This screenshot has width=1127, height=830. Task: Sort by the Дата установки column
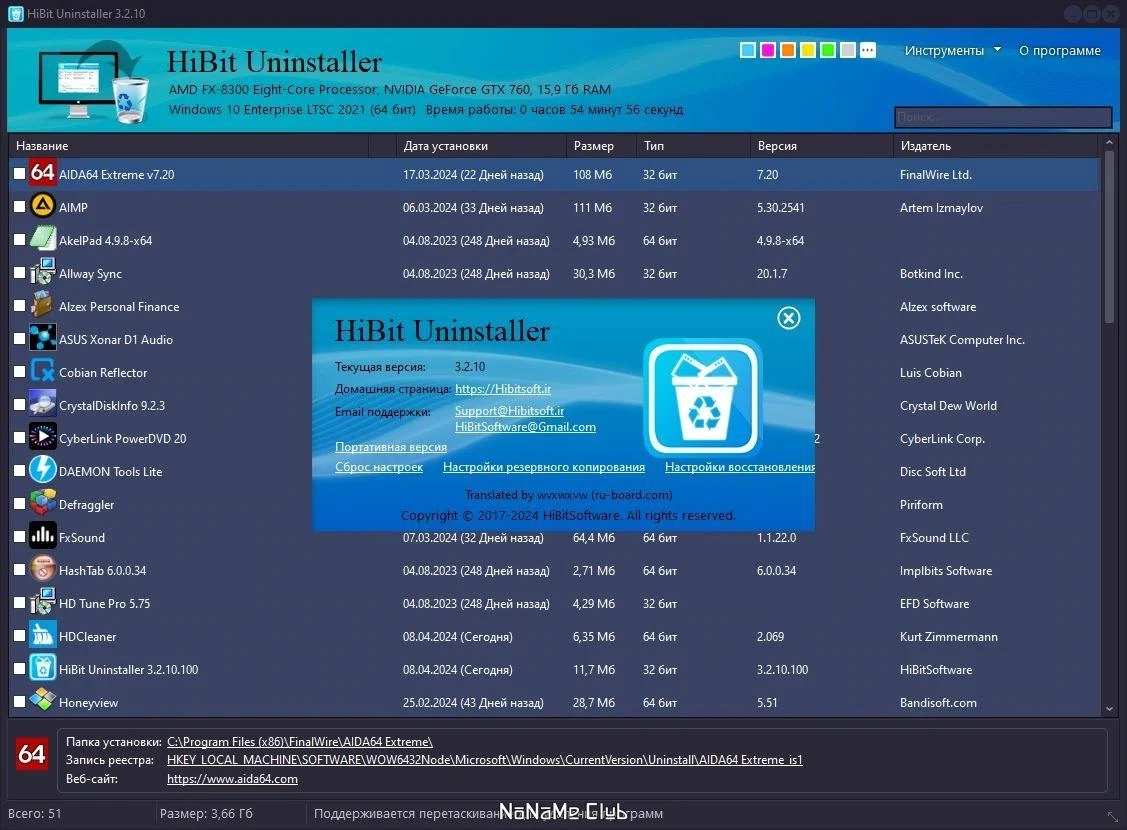click(480, 146)
